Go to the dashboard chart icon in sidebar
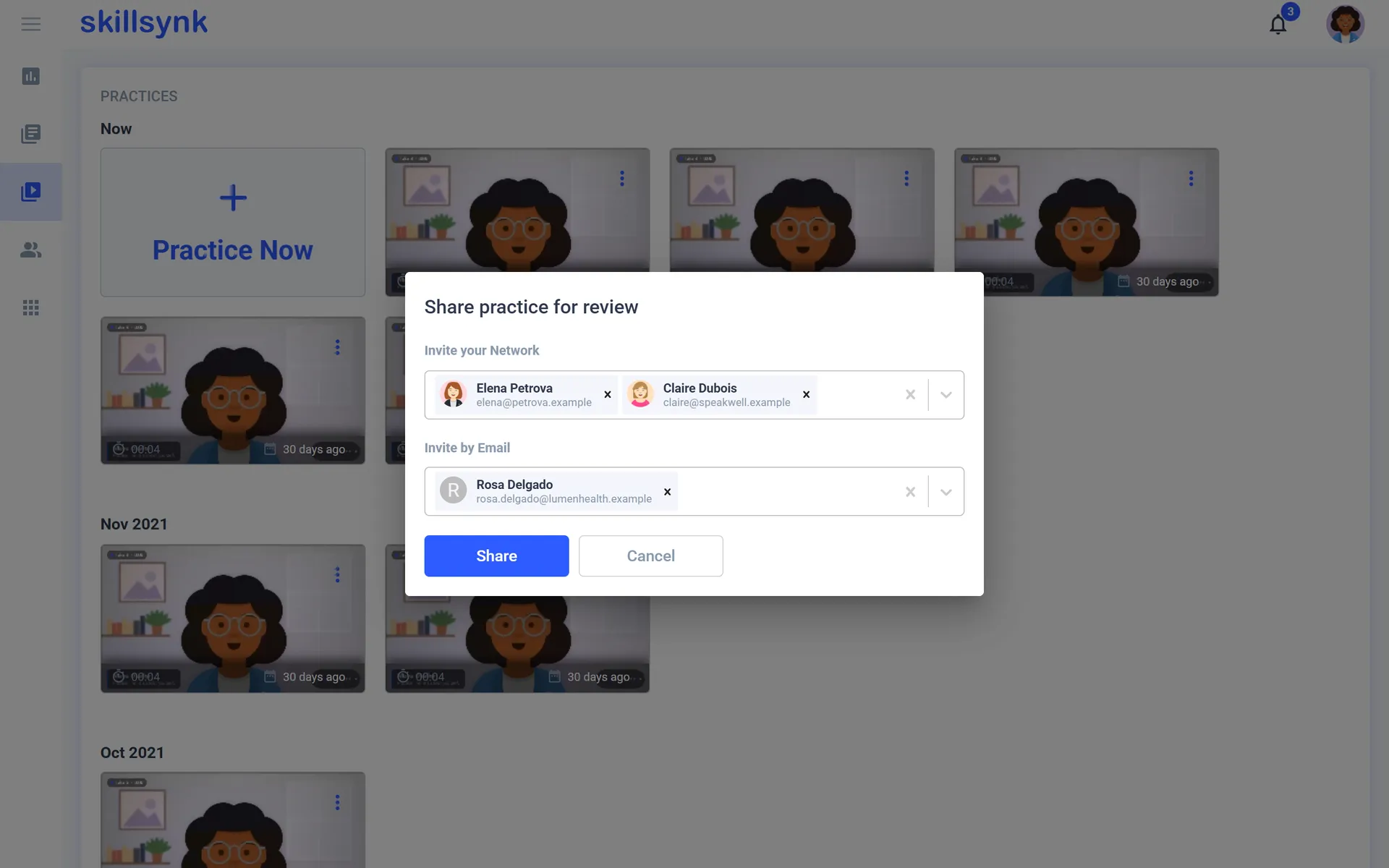Image resolution: width=1389 pixels, height=868 pixels. (30, 76)
